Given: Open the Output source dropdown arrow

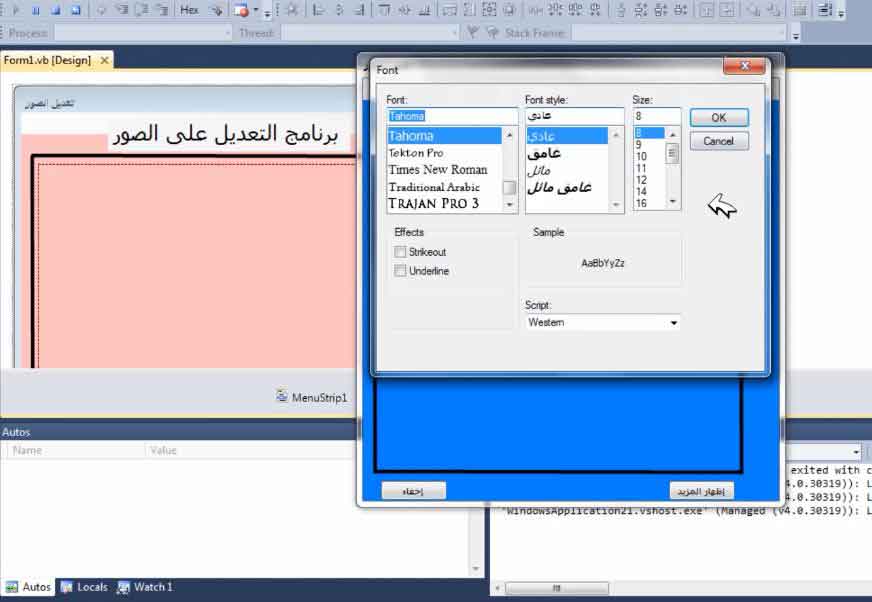Looking at the screenshot, I should [856, 452].
